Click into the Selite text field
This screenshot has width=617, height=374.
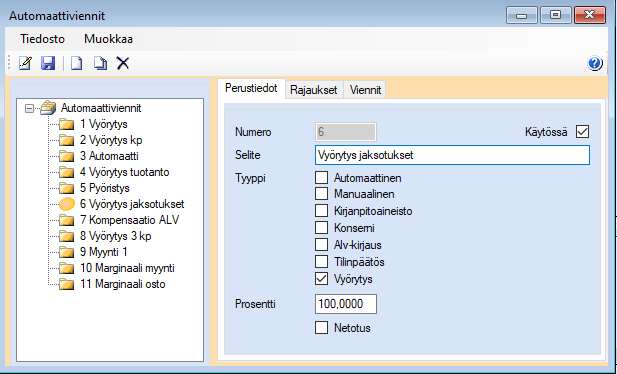pyautogui.click(x=452, y=155)
